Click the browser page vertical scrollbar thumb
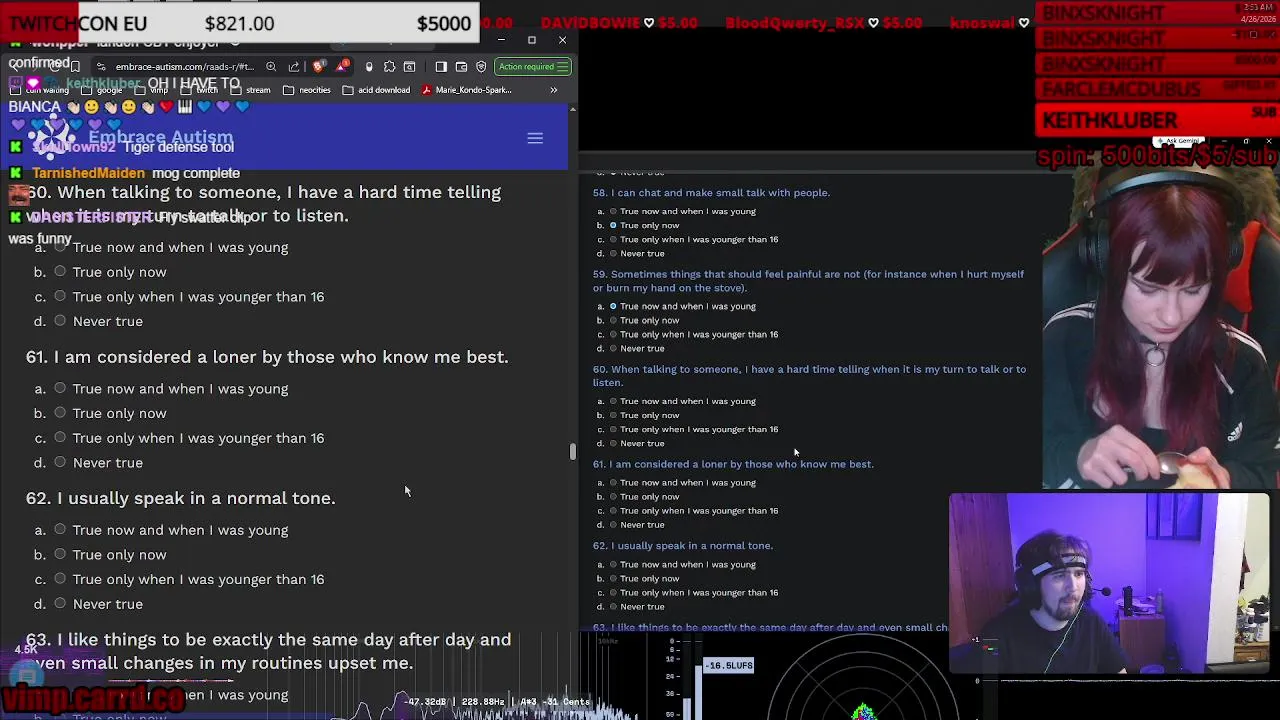Viewport: 1280px width, 720px height. tap(573, 451)
